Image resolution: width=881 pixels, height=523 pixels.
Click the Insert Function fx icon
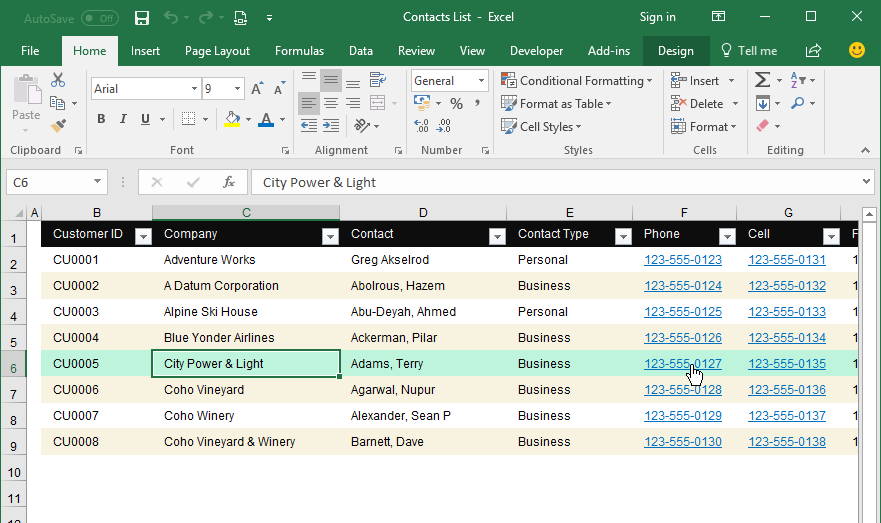[229, 182]
